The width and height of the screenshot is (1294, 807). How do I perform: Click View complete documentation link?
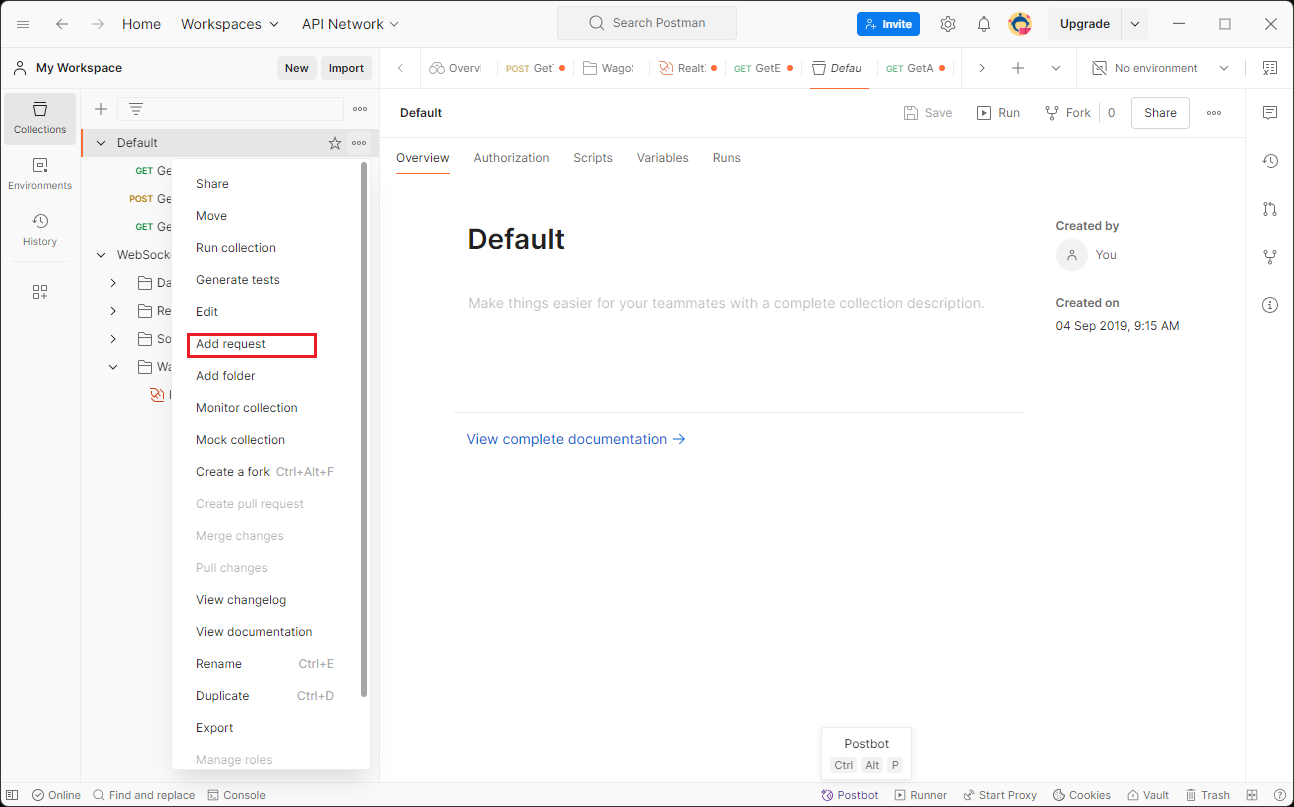(576, 439)
